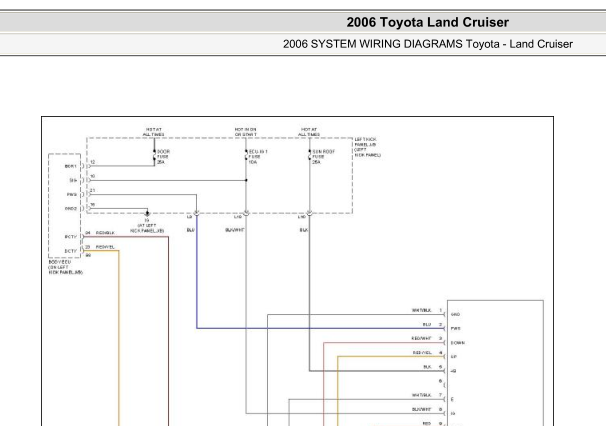
Task: Click the SUN ROOF FUSE 25A label
Action: (323, 157)
